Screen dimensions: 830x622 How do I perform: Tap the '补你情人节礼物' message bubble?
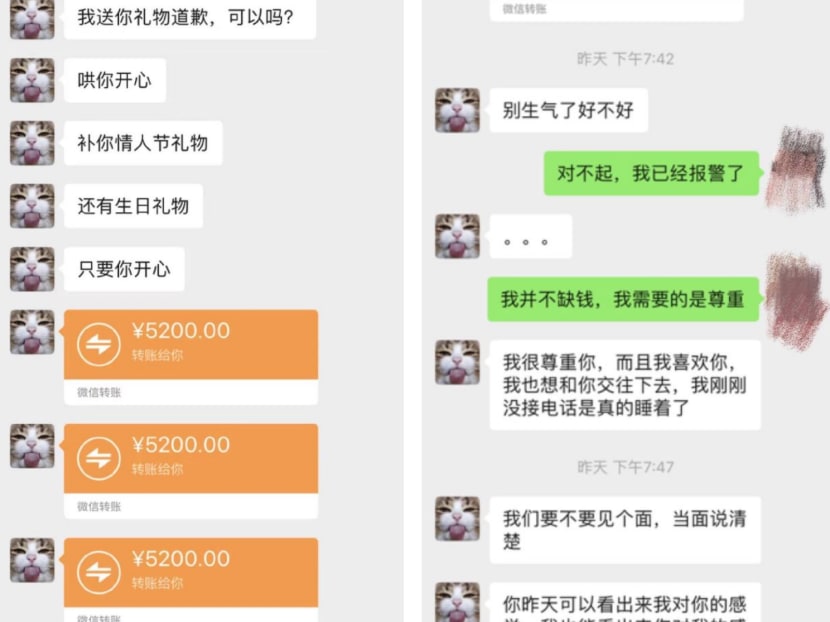pyautogui.click(x=143, y=143)
